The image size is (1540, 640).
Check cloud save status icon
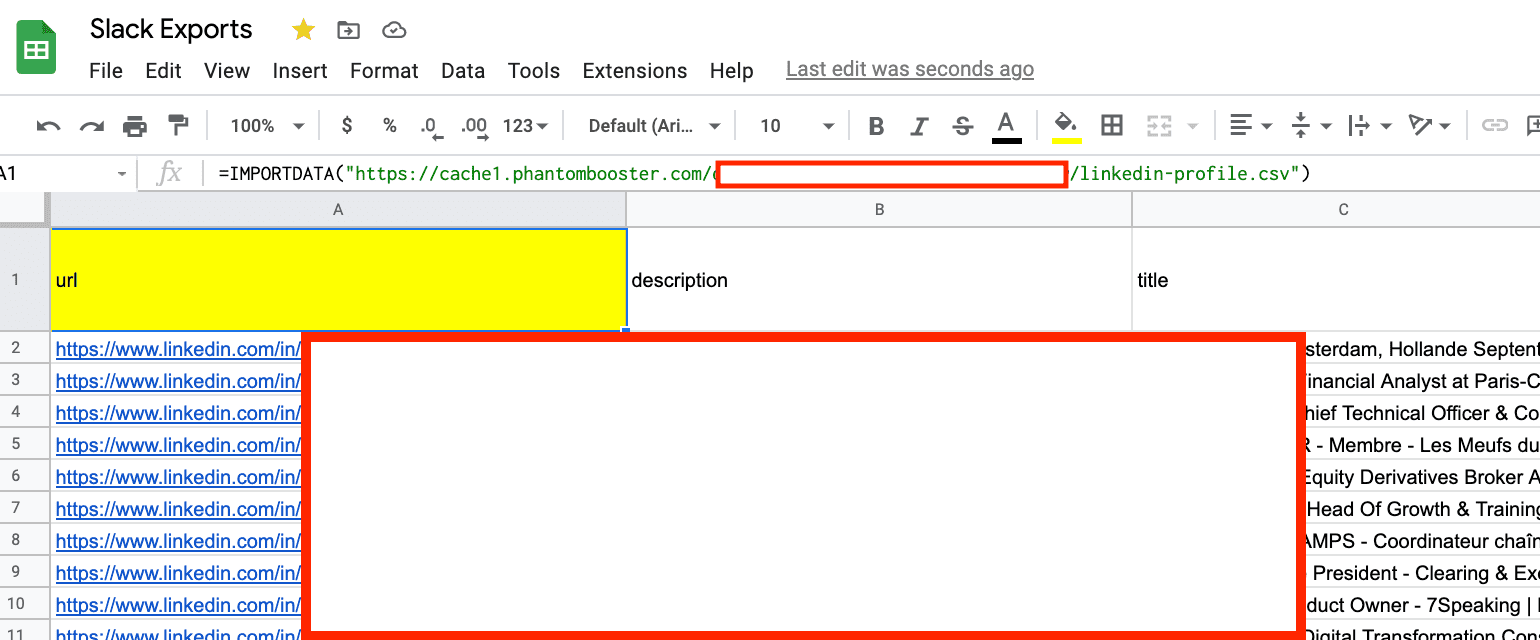point(394,30)
